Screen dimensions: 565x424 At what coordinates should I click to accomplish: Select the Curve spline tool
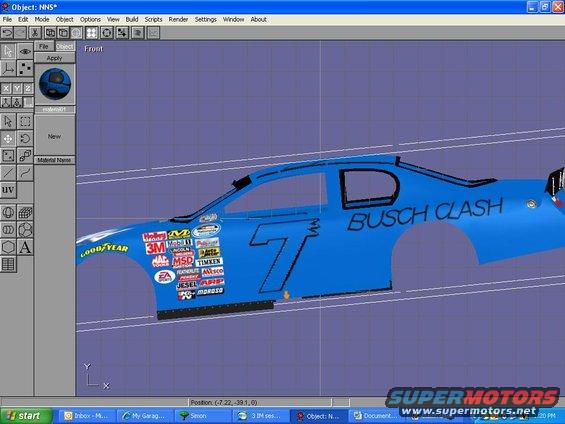point(25,173)
